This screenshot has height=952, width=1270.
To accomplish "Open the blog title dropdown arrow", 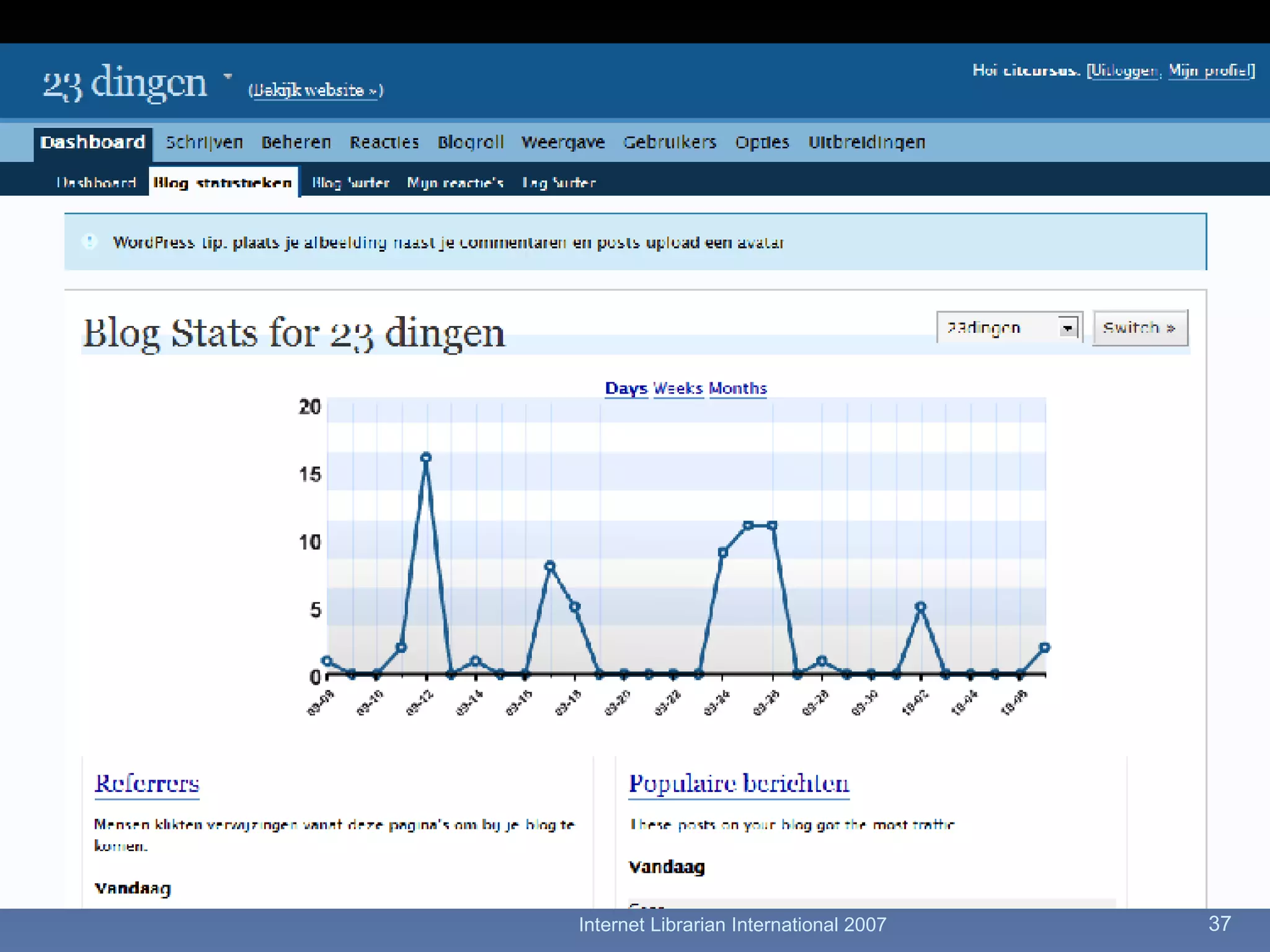I will (228, 77).
